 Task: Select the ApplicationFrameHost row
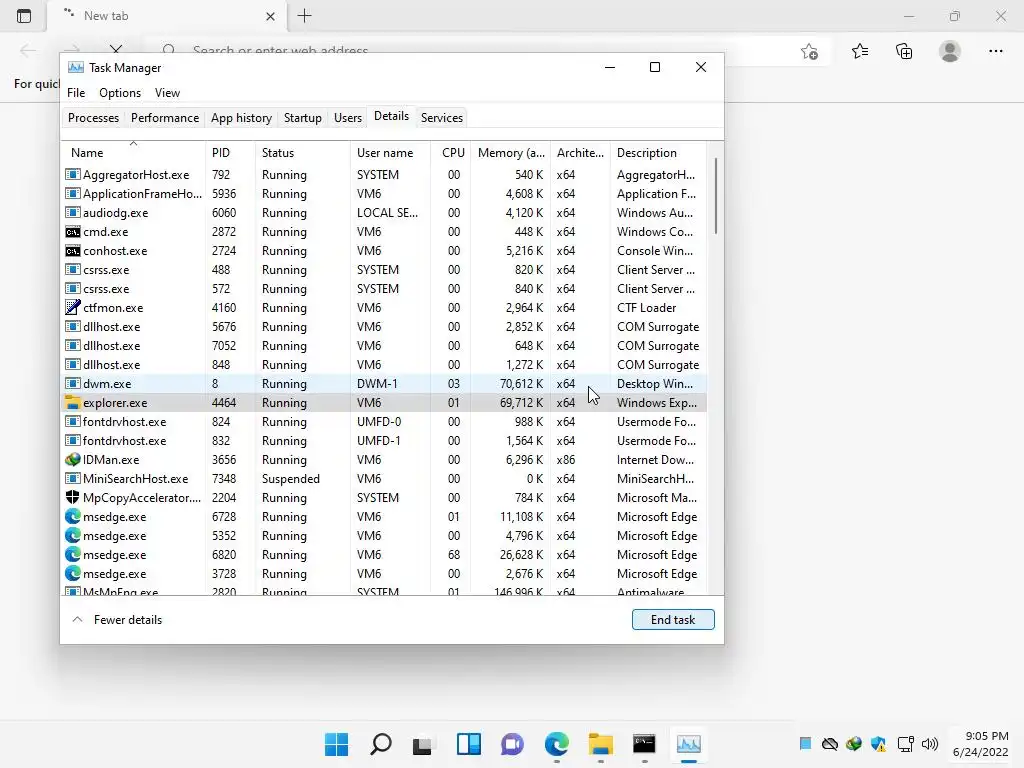click(x=385, y=194)
